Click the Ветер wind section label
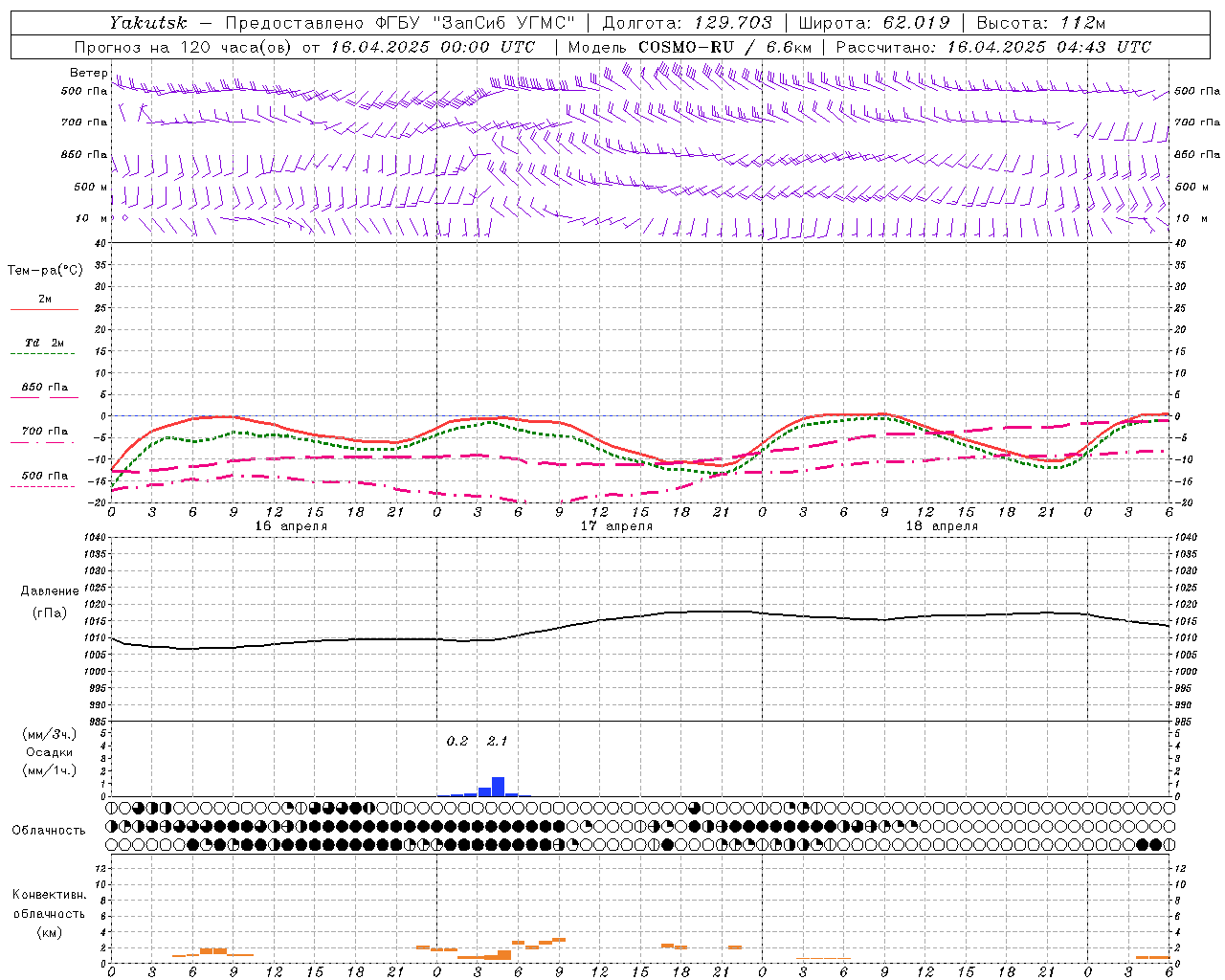1225x980 pixels. pyautogui.click(x=88, y=73)
